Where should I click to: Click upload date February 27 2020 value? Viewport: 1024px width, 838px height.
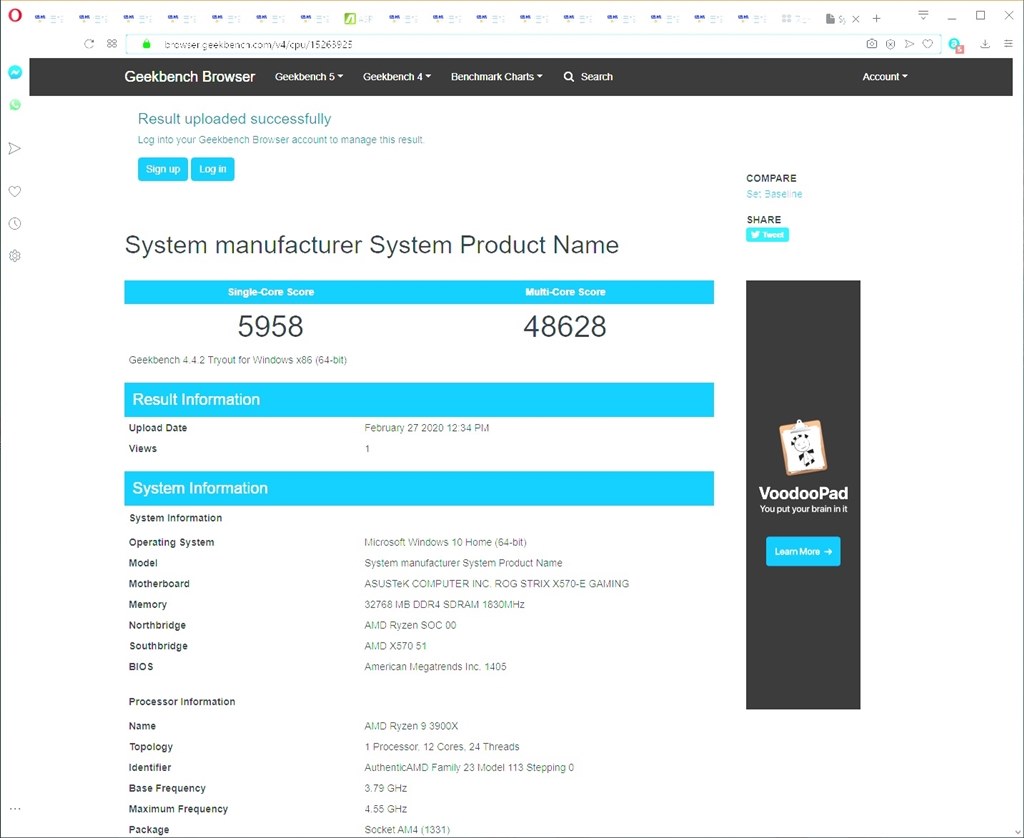coord(426,428)
